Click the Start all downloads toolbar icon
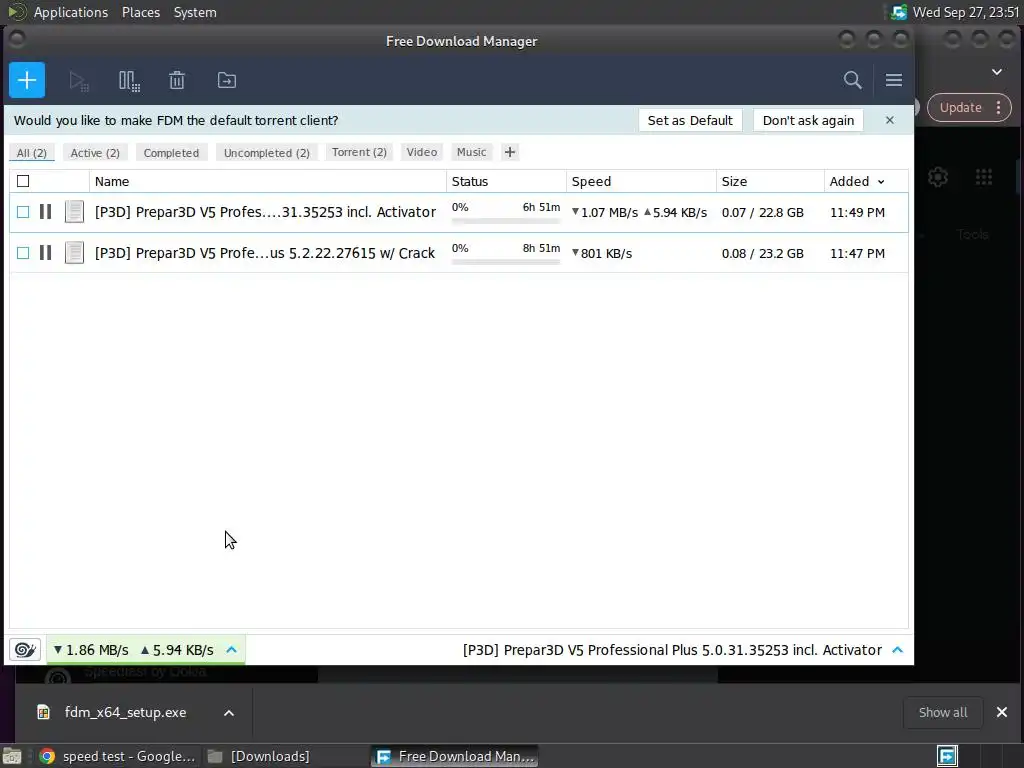Viewport: 1024px width, 768px height. click(79, 81)
